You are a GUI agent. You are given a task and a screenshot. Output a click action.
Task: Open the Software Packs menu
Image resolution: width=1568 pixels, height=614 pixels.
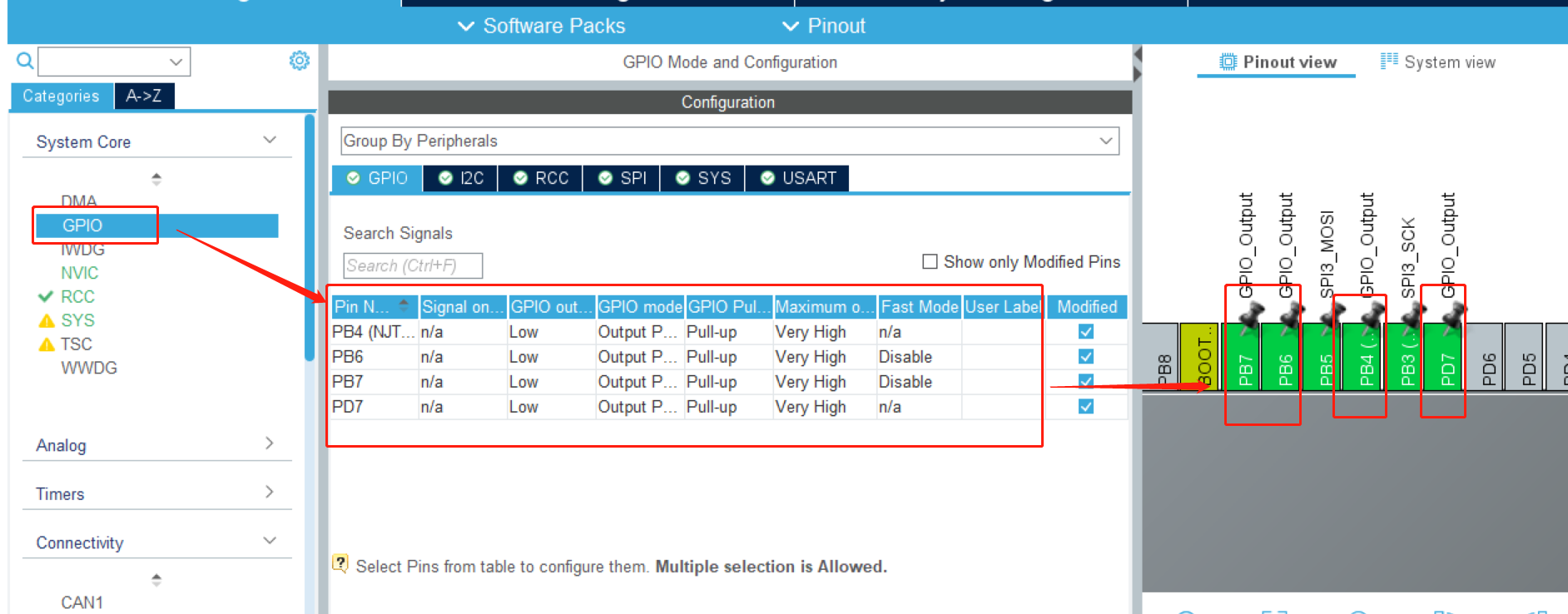[x=542, y=26]
